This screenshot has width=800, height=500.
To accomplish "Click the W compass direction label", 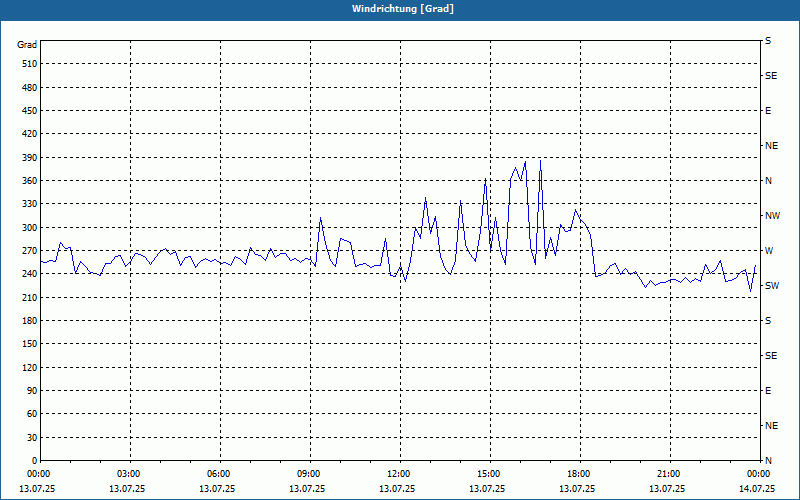I will click(769, 251).
